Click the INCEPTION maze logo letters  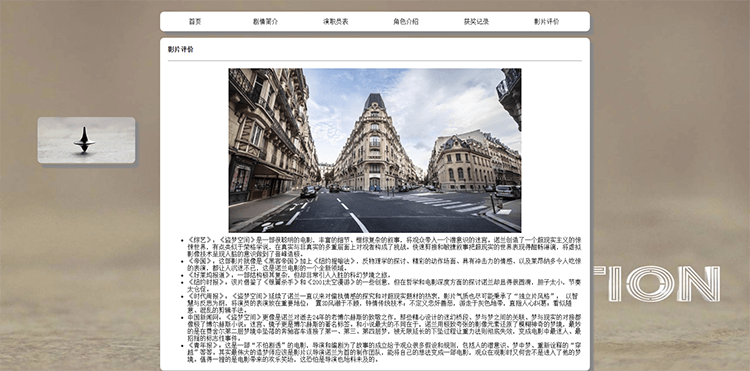657,284
